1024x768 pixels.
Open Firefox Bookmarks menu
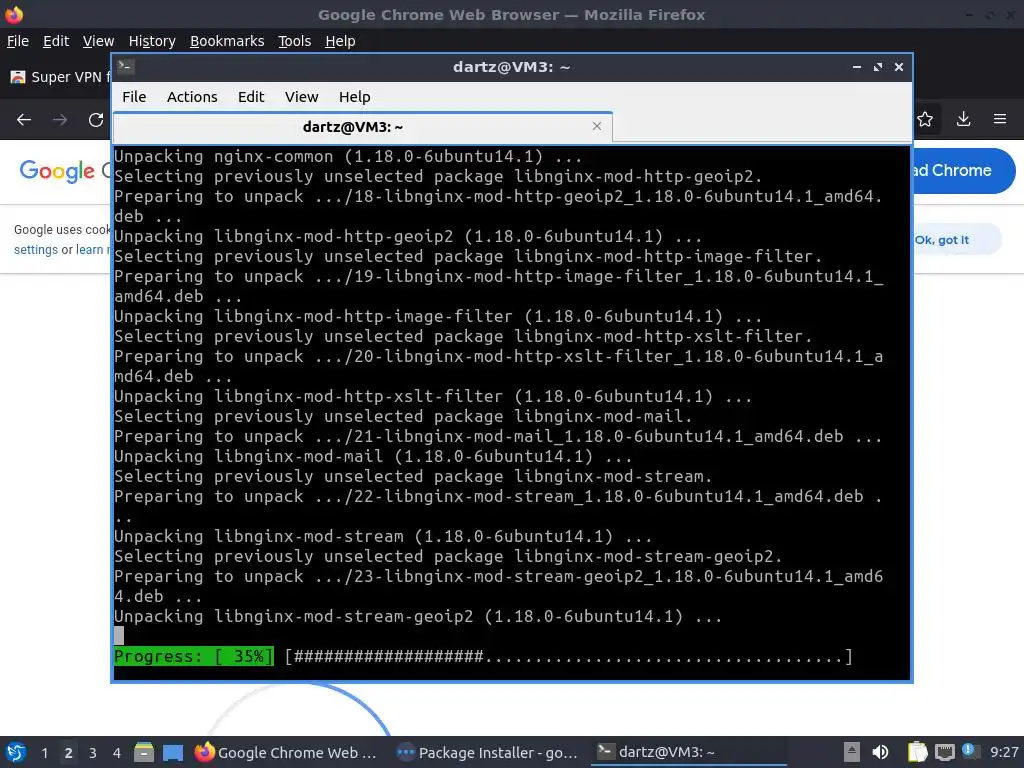click(227, 41)
